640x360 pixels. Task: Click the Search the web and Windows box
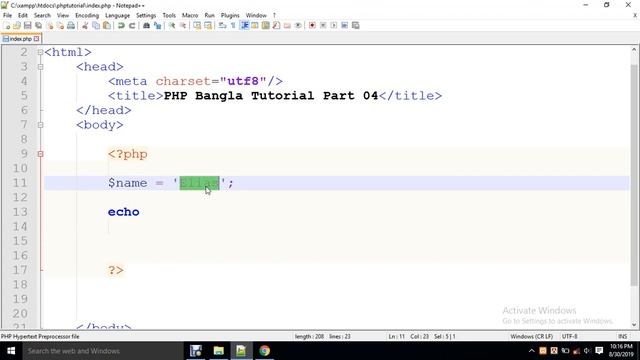pyautogui.click(x=102, y=351)
